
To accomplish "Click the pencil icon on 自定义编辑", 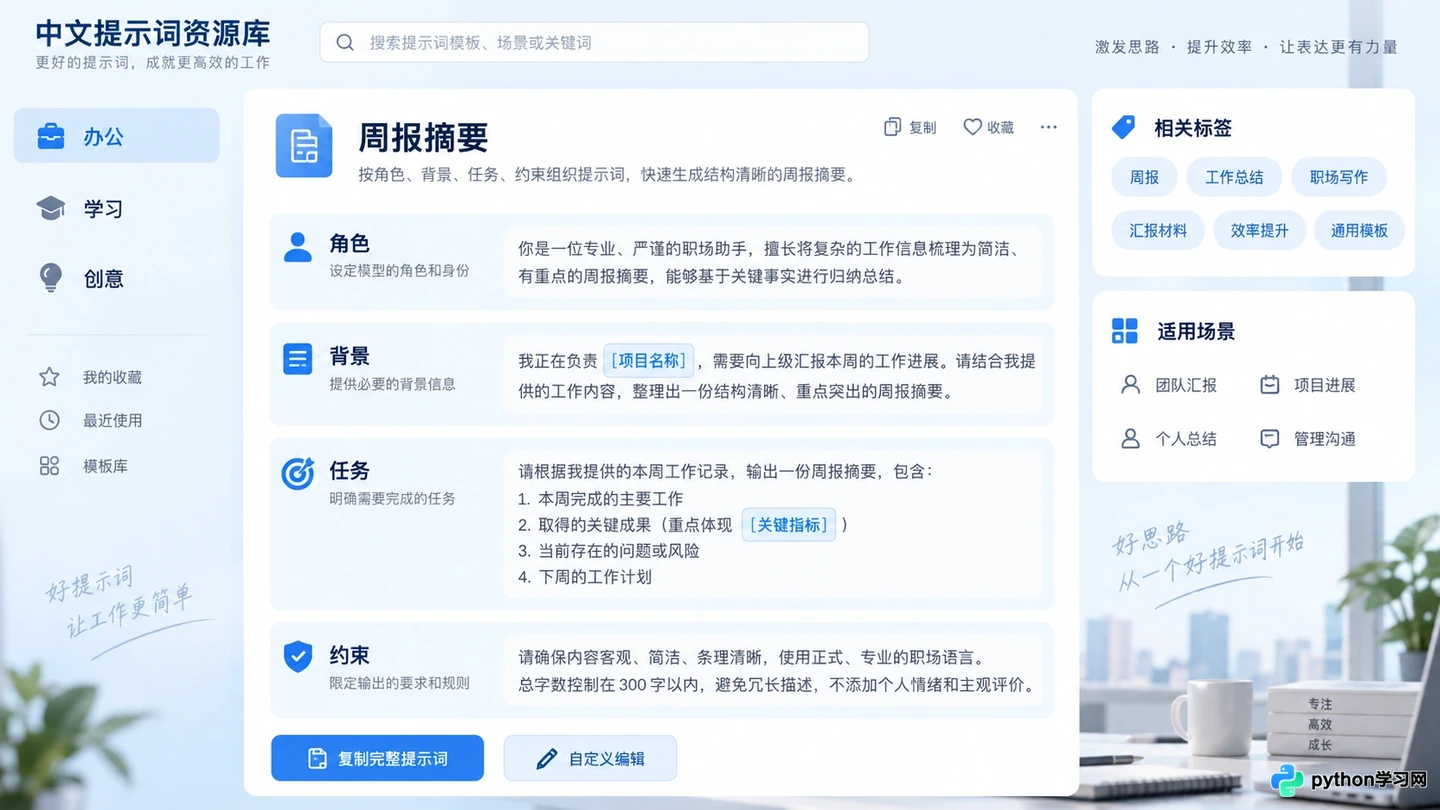I will 547,759.
